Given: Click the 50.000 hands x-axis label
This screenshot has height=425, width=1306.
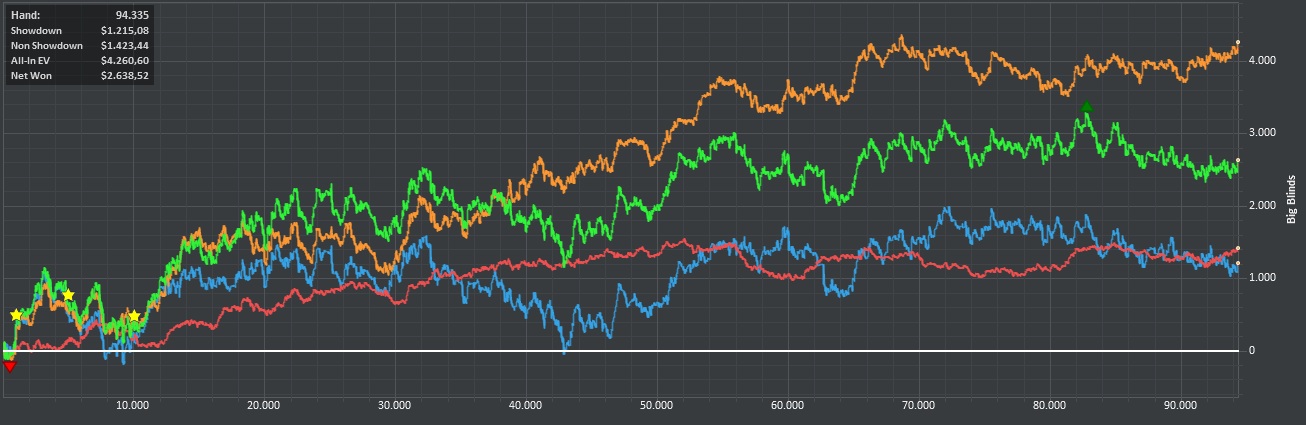Looking at the screenshot, I should (656, 405).
